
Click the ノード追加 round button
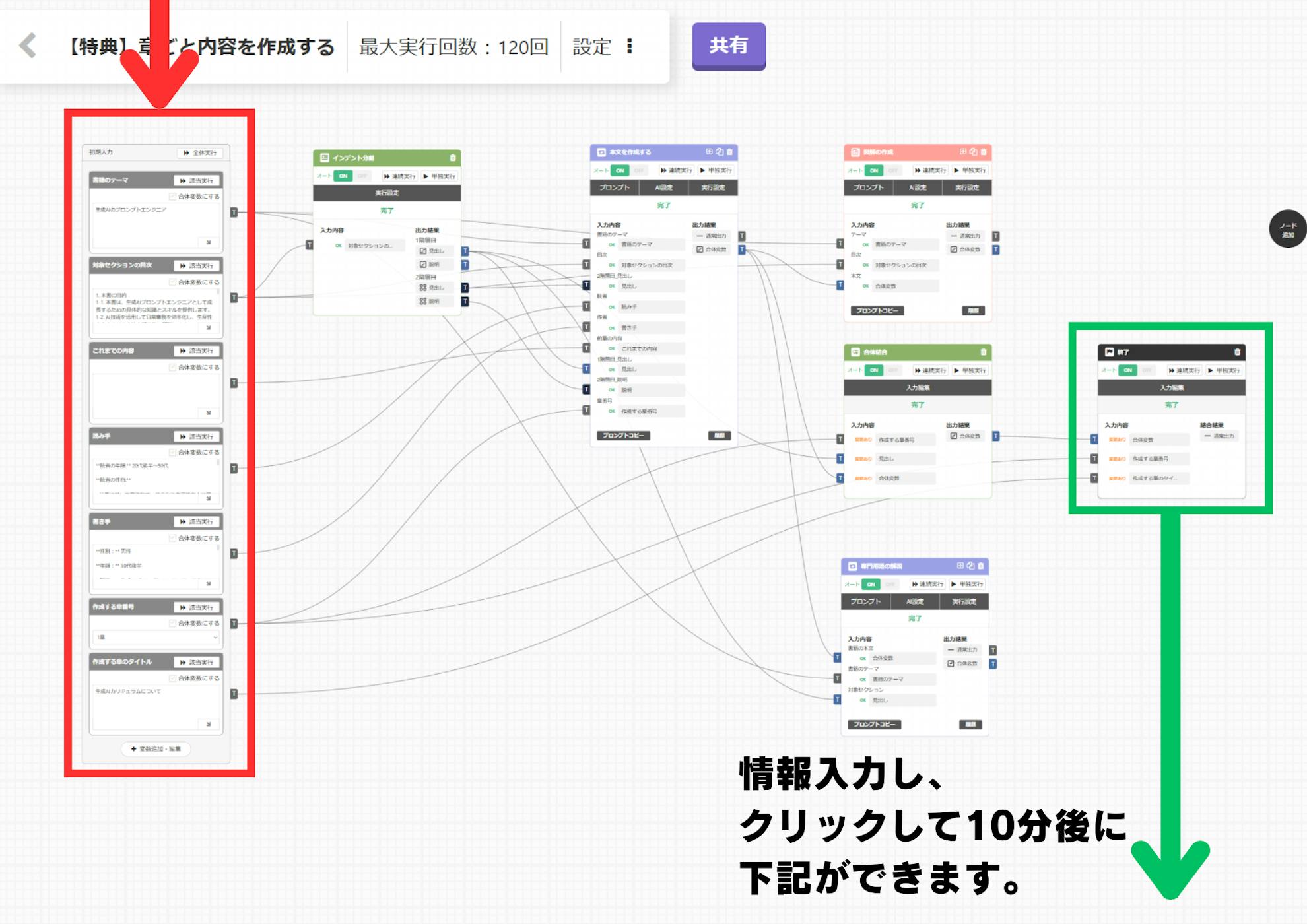pyautogui.click(x=1287, y=229)
